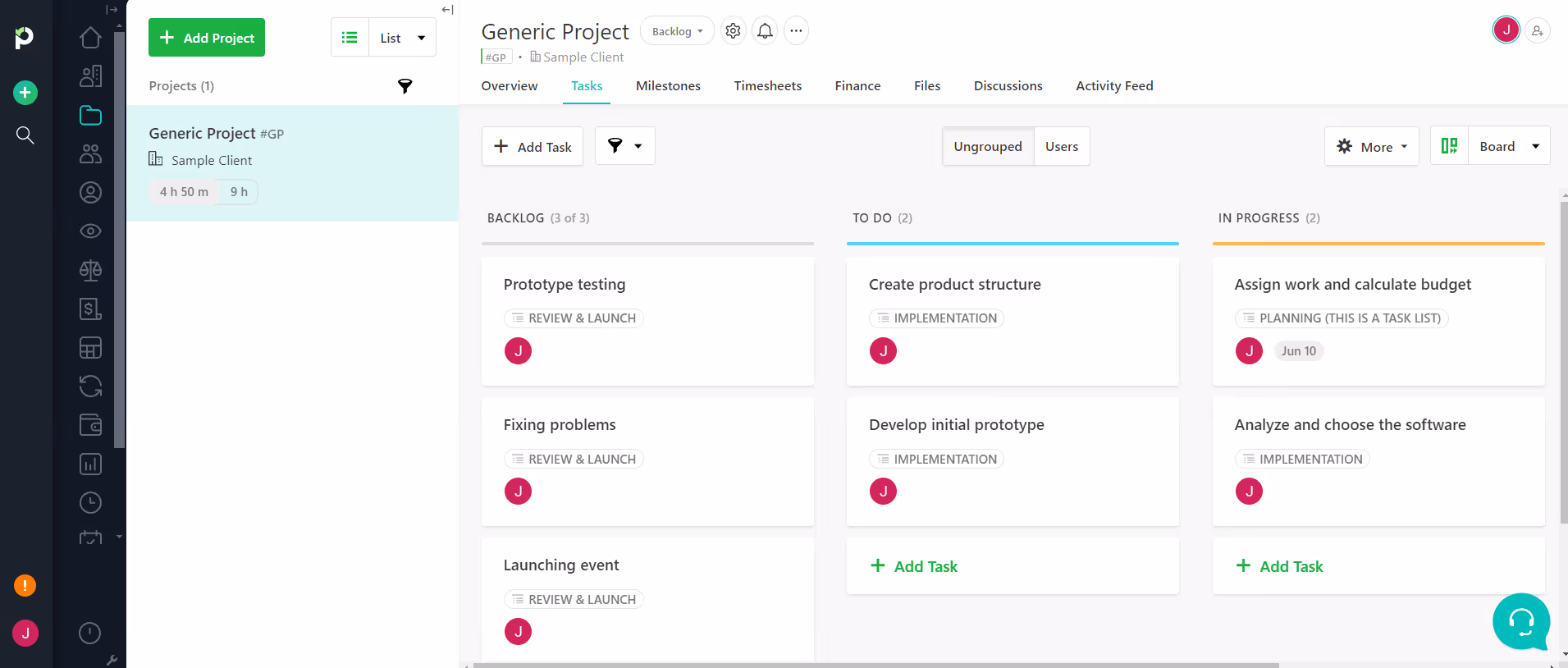Open the user avatar J at bottom left
1568x668 pixels.
[x=25, y=633]
